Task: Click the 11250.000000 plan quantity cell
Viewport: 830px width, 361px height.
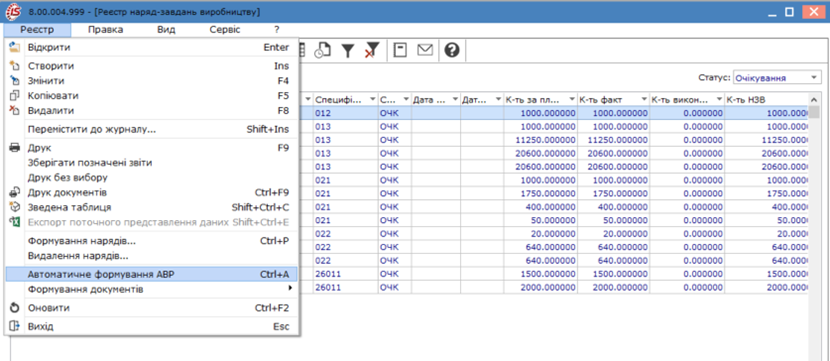Action: [540, 140]
